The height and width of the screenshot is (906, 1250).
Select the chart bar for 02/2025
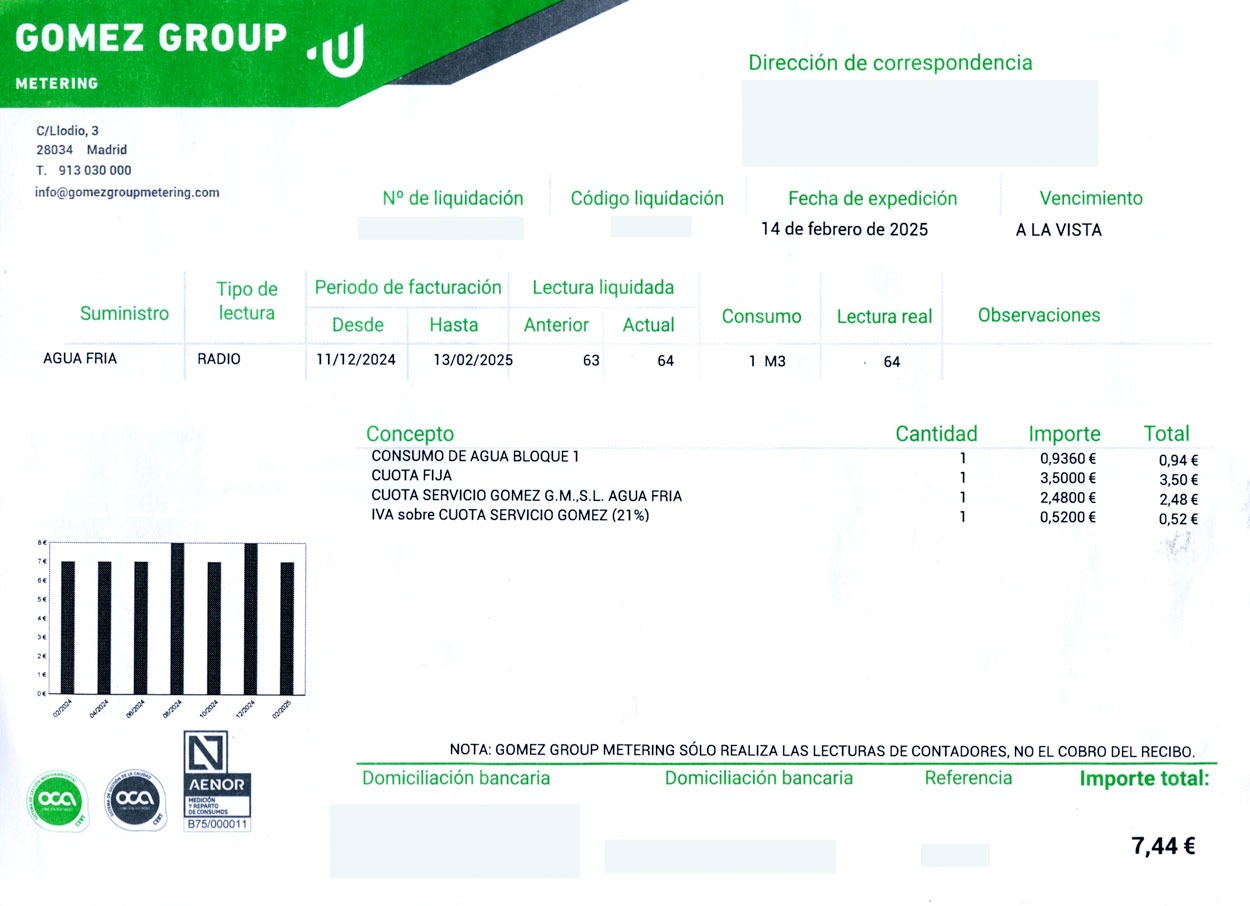tap(287, 627)
